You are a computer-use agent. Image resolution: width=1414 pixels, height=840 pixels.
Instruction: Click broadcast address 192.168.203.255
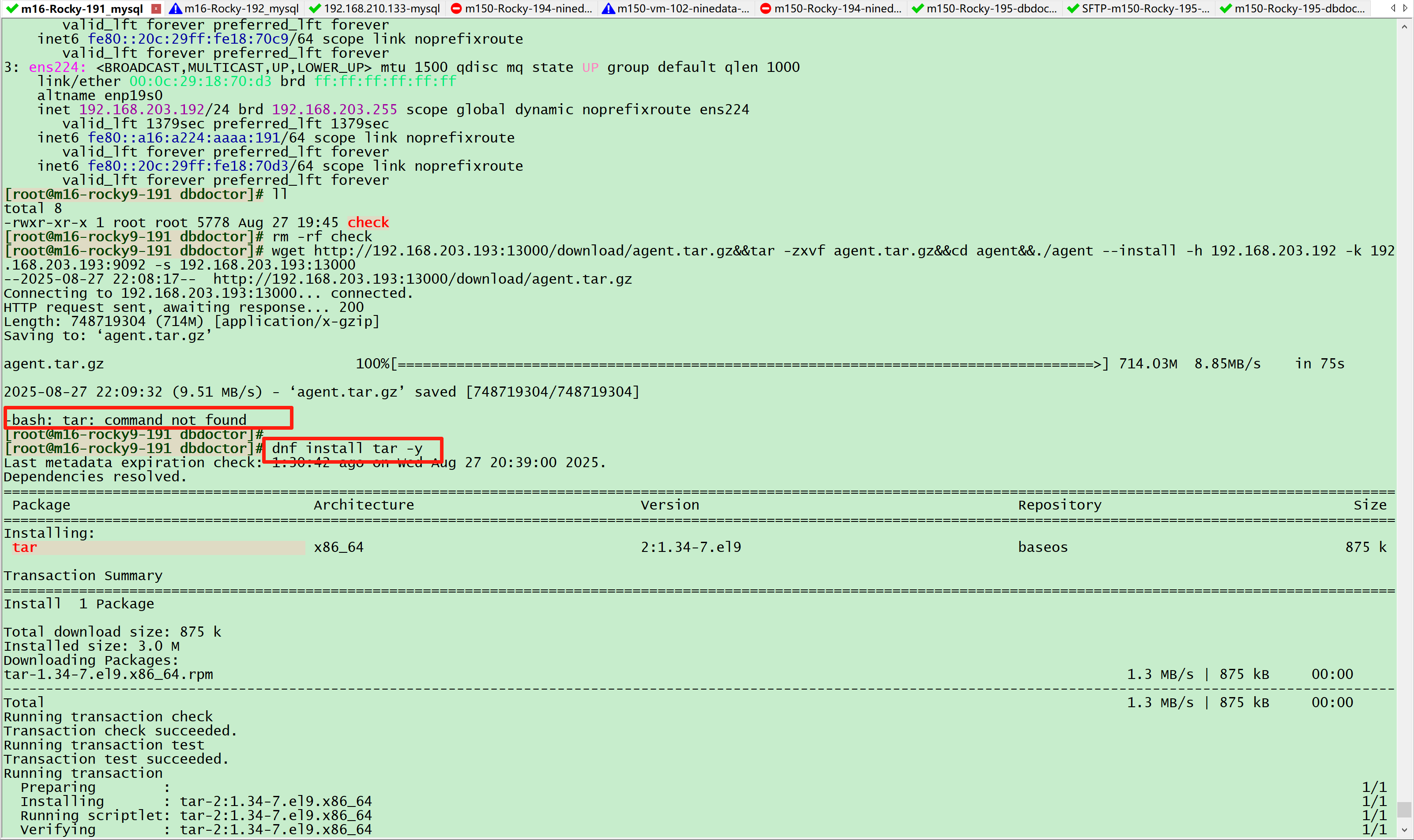tap(335, 109)
